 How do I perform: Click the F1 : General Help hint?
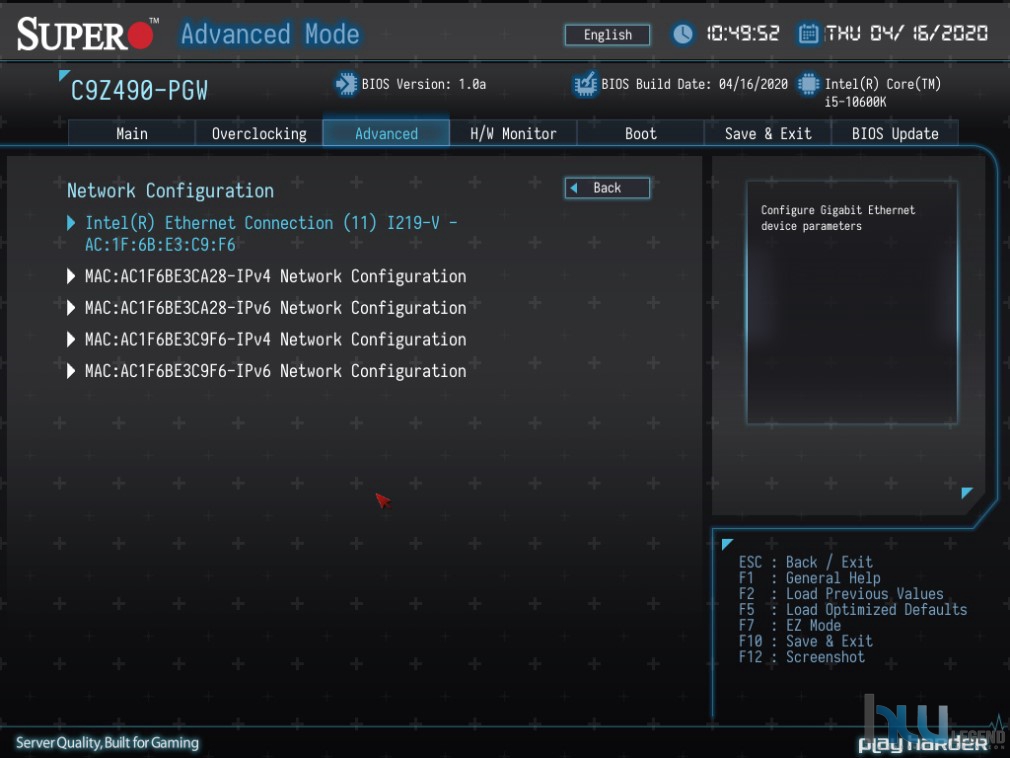click(809, 578)
